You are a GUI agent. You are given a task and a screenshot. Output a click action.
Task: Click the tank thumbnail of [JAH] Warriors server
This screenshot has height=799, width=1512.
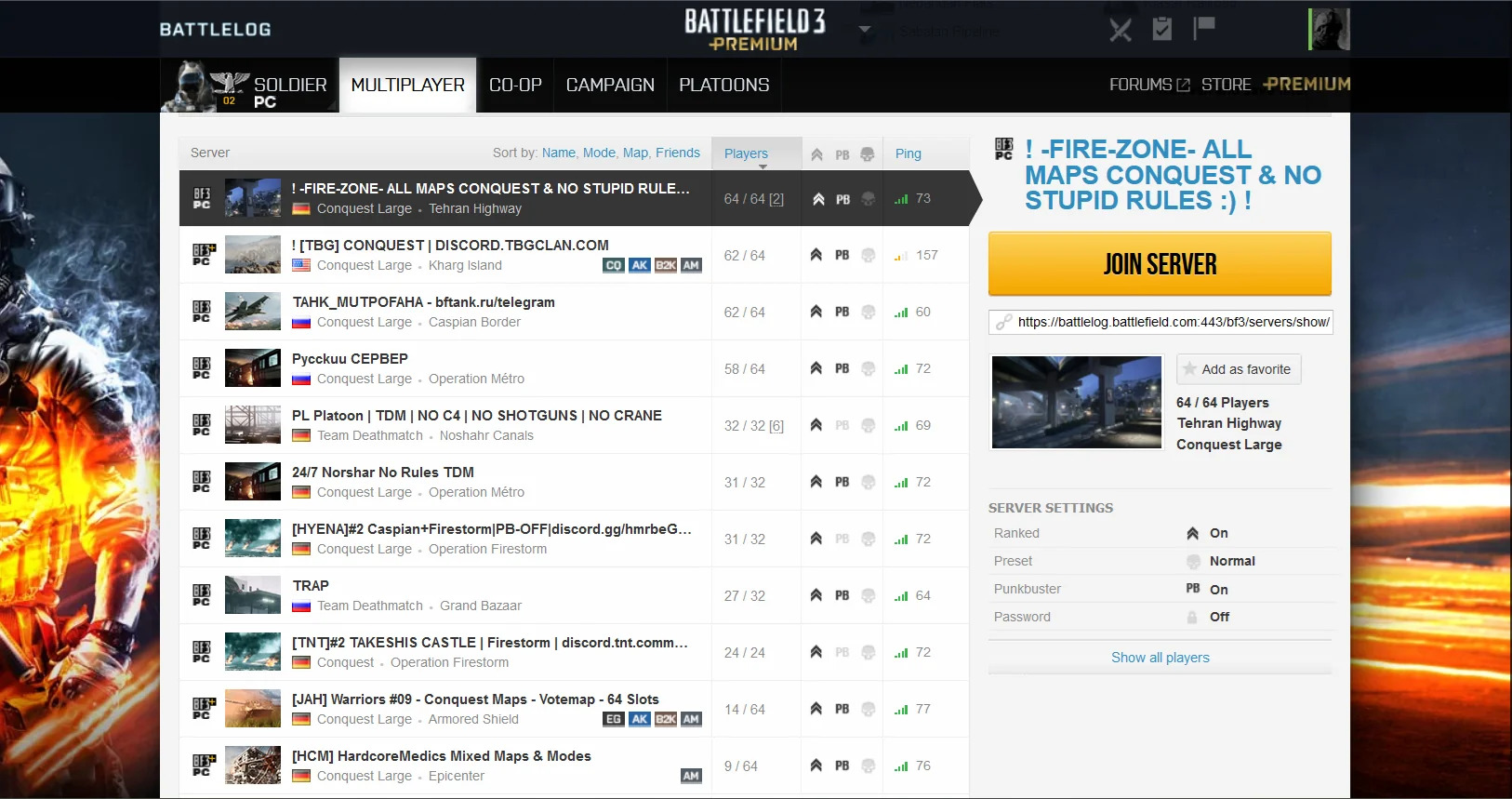coord(253,709)
